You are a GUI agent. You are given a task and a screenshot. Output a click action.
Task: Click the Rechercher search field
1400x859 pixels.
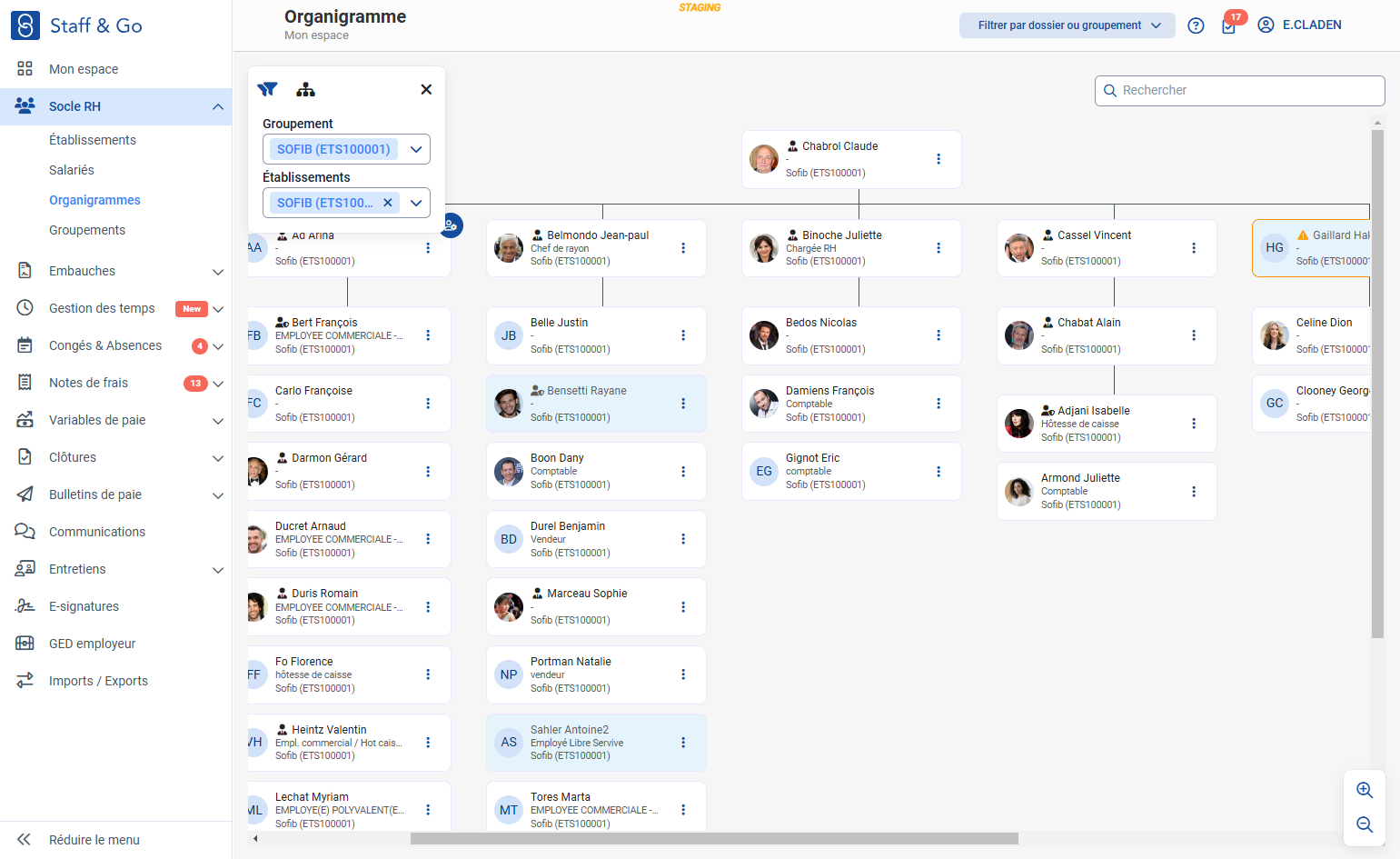pos(1240,91)
